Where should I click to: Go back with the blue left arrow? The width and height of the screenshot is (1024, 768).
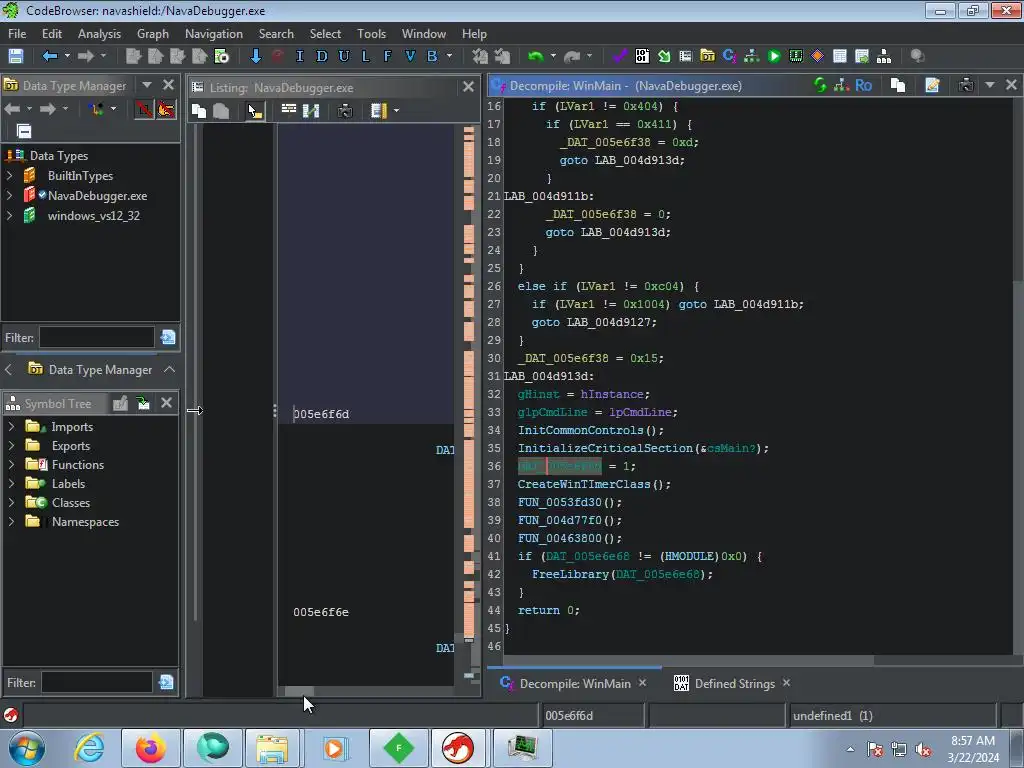pos(50,56)
